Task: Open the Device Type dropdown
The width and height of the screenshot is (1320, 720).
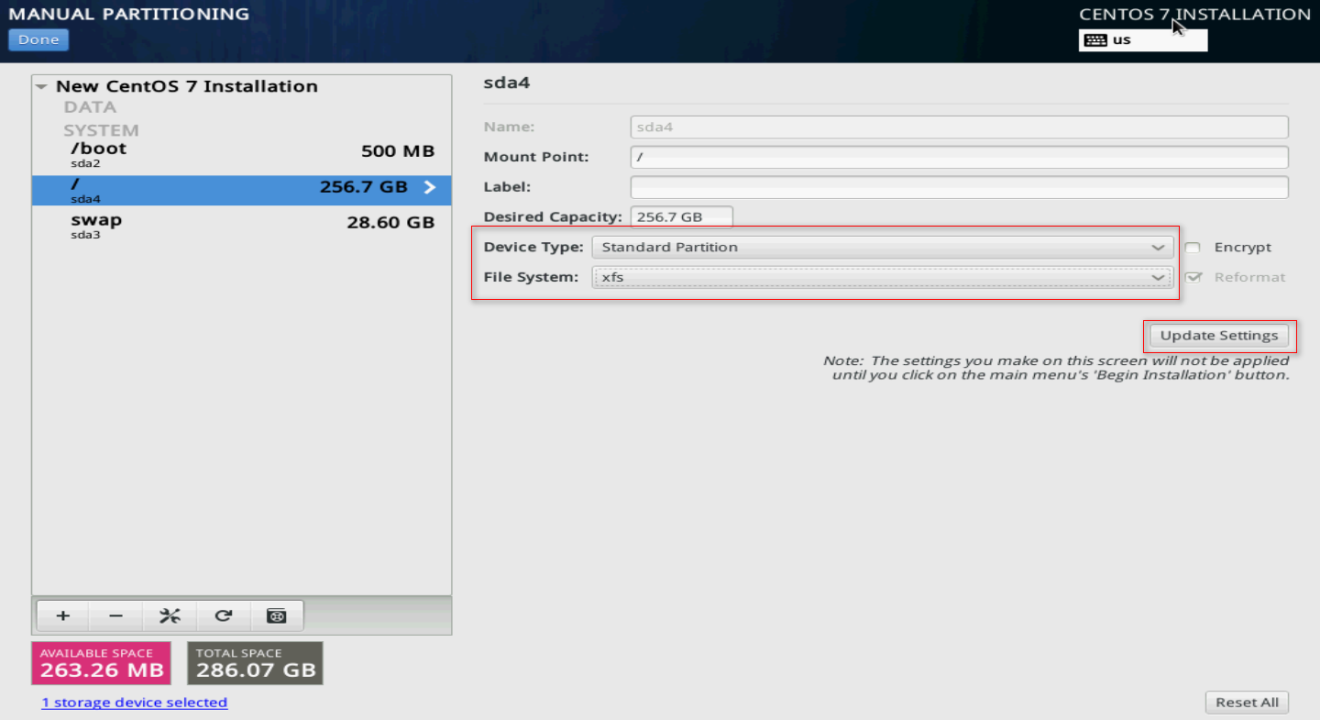Action: [x=882, y=247]
